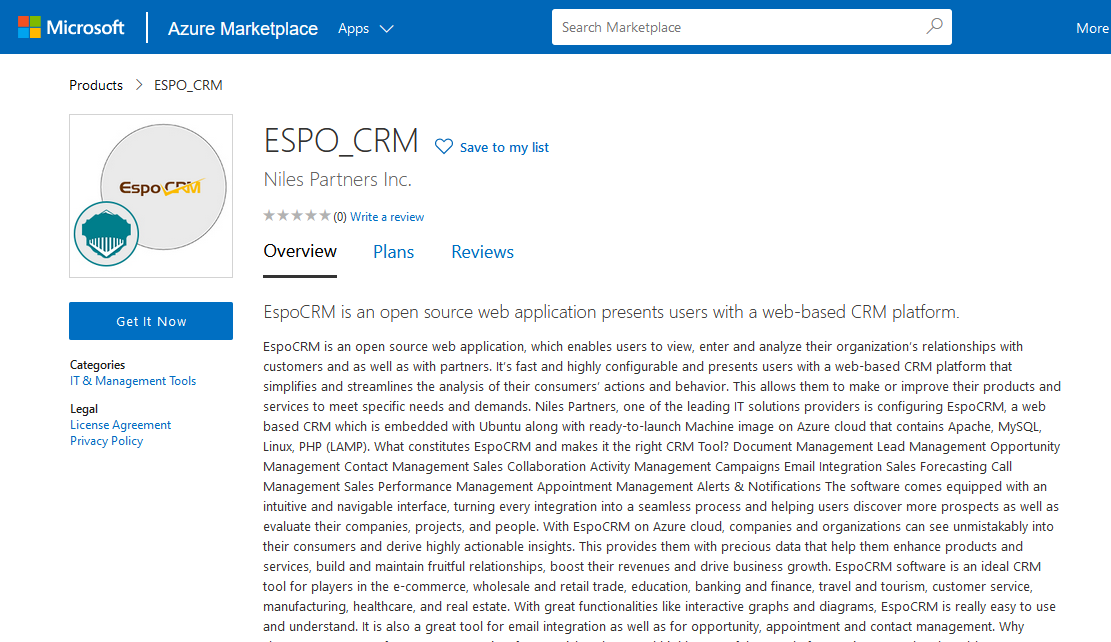The height and width of the screenshot is (642, 1111).
Task: Go to Products breadcrumb
Action: pyautogui.click(x=96, y=85)
